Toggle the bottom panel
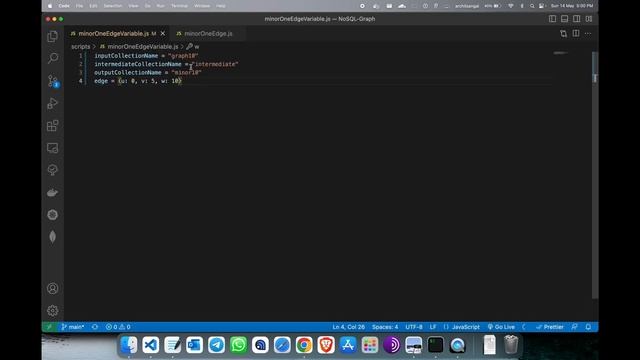Screen dimensions: 640x360 [564, 19]
